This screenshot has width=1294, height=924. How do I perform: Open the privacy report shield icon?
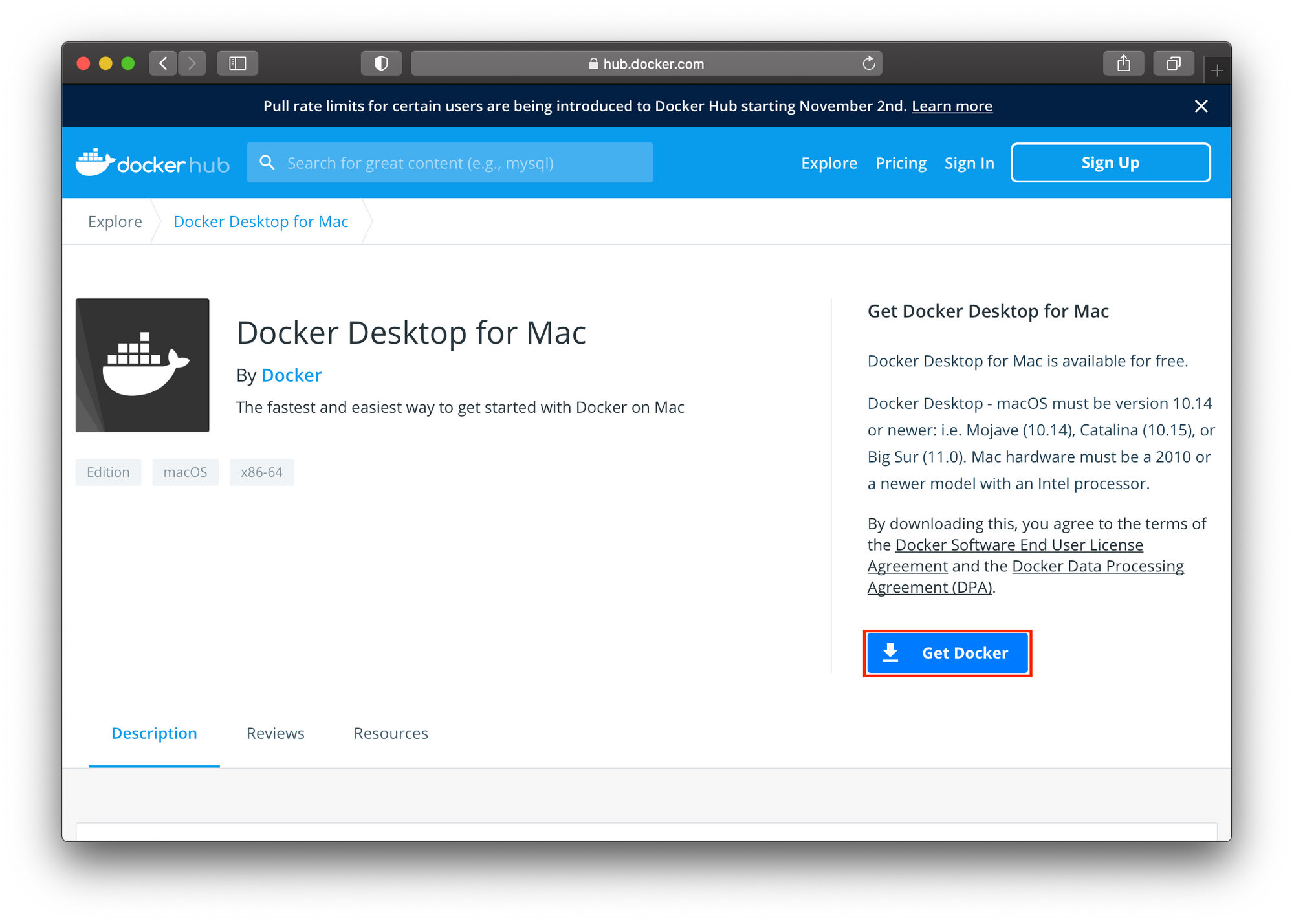pyautogui.click(x=381, y=63)
